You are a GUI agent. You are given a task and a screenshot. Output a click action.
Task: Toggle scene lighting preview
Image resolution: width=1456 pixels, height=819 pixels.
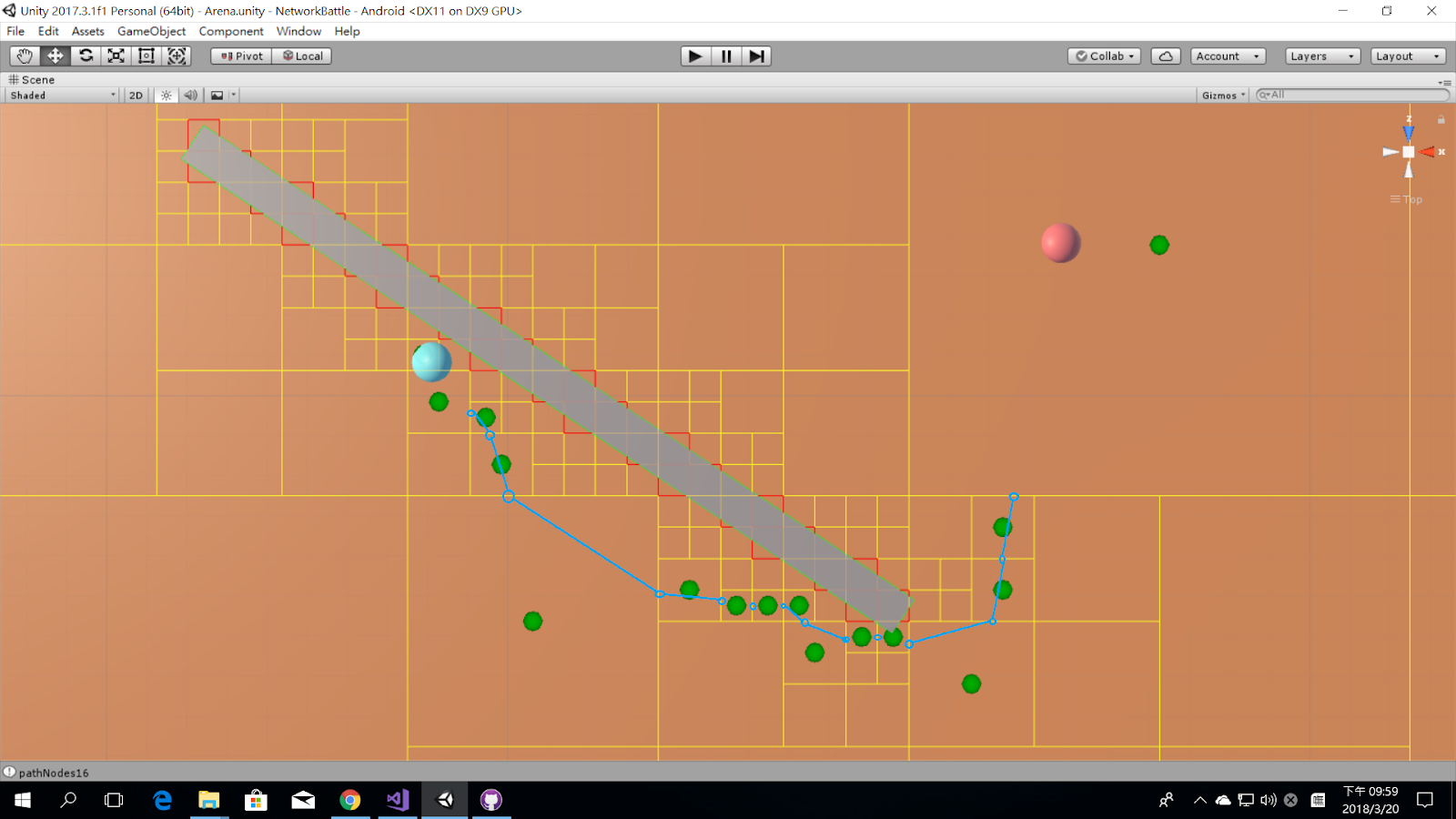pos(166,95)
